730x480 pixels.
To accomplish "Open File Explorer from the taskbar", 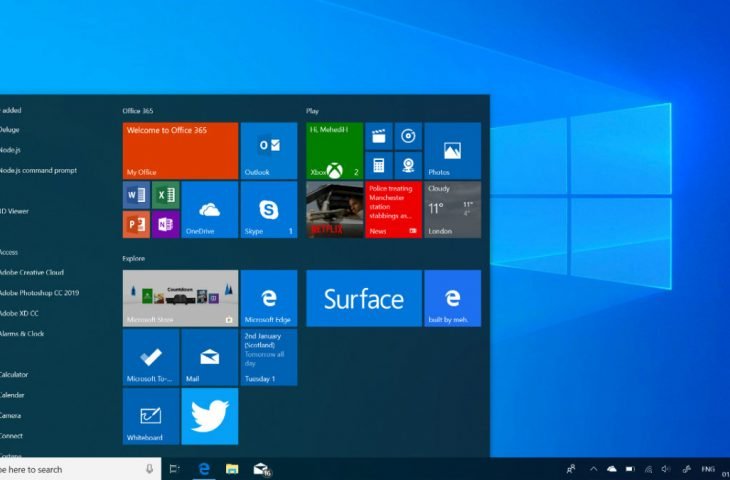I will click(232, 468).
